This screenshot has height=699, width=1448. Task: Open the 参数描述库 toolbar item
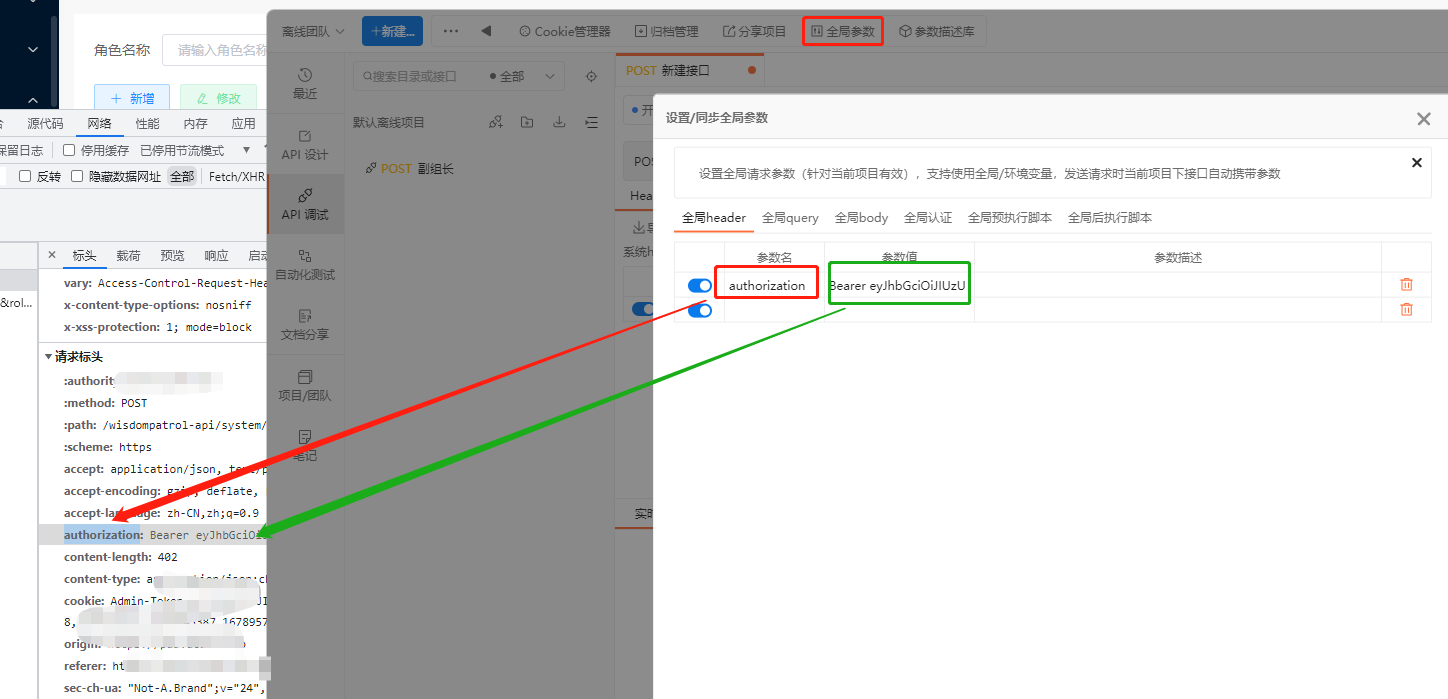(937, 31)
